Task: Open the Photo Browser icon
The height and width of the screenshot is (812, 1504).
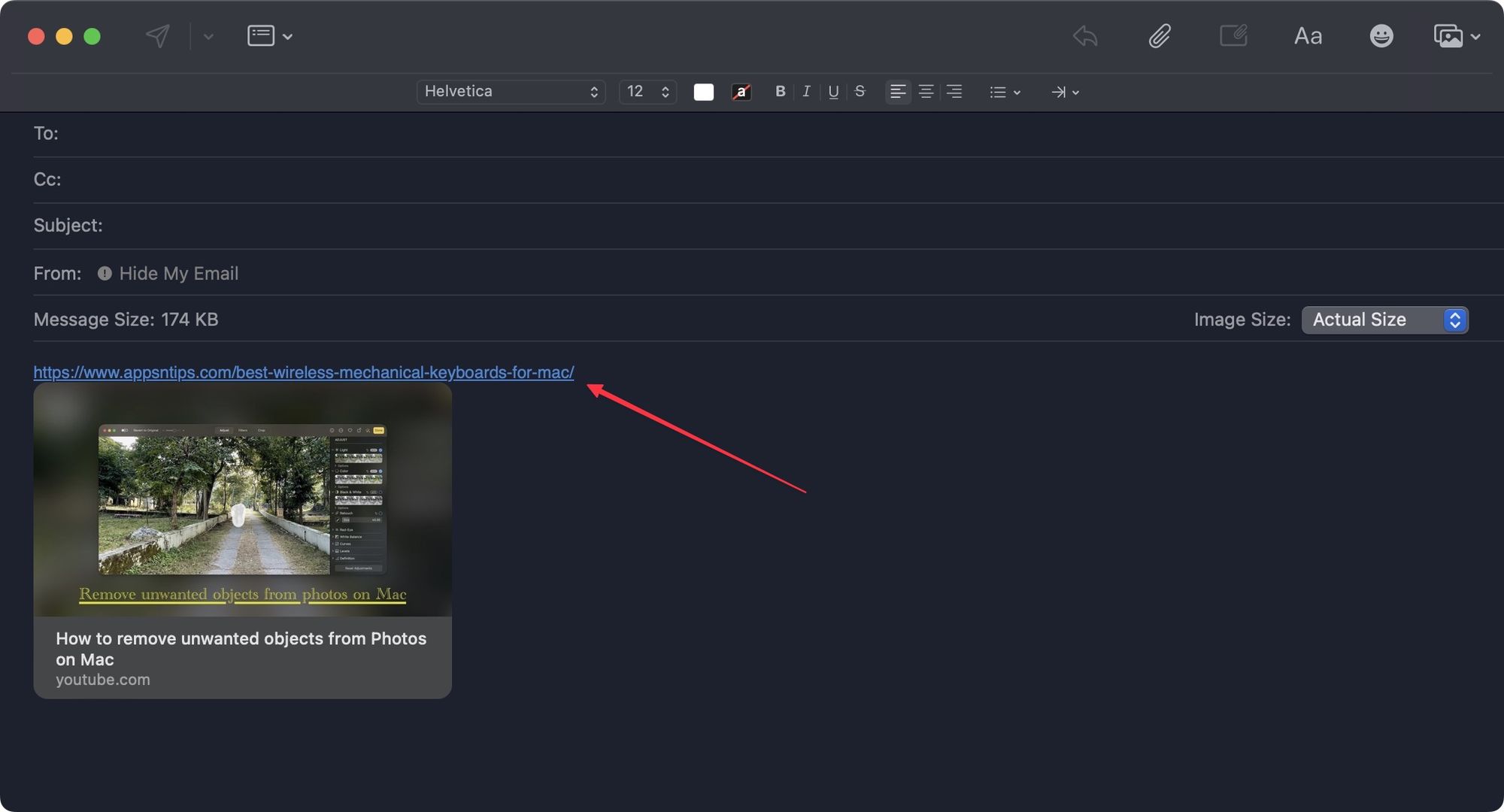Action: coord(1448,35)
